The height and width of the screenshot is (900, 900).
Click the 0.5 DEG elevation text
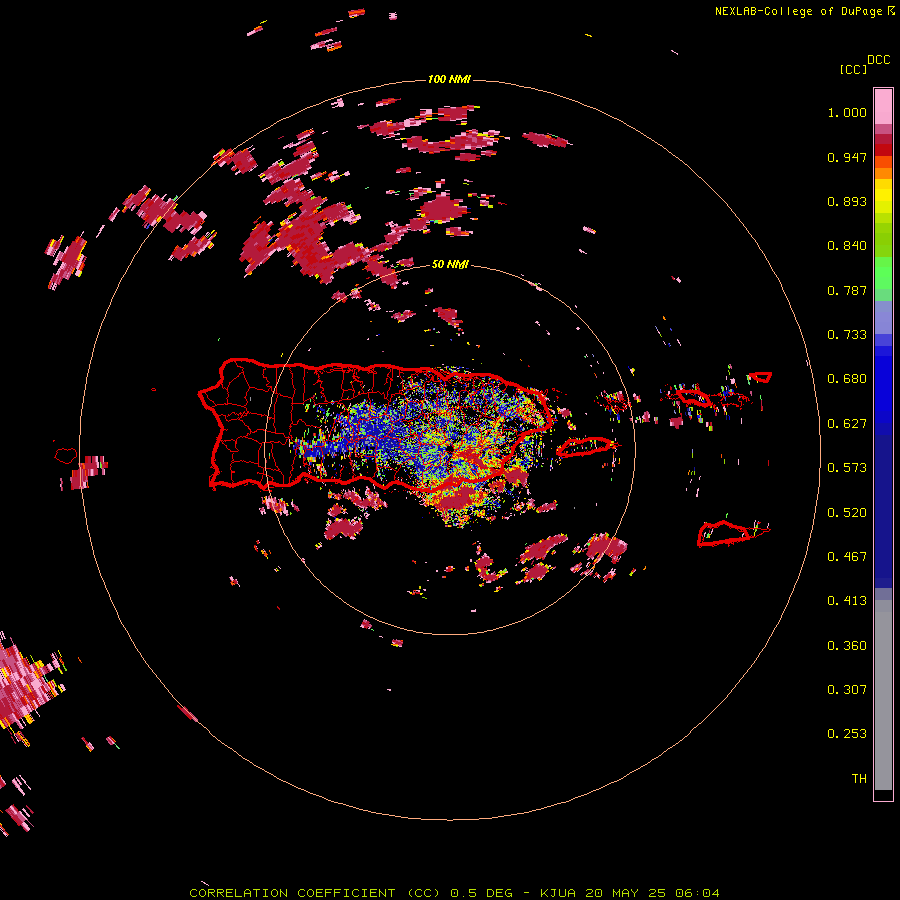coord(480,893)
